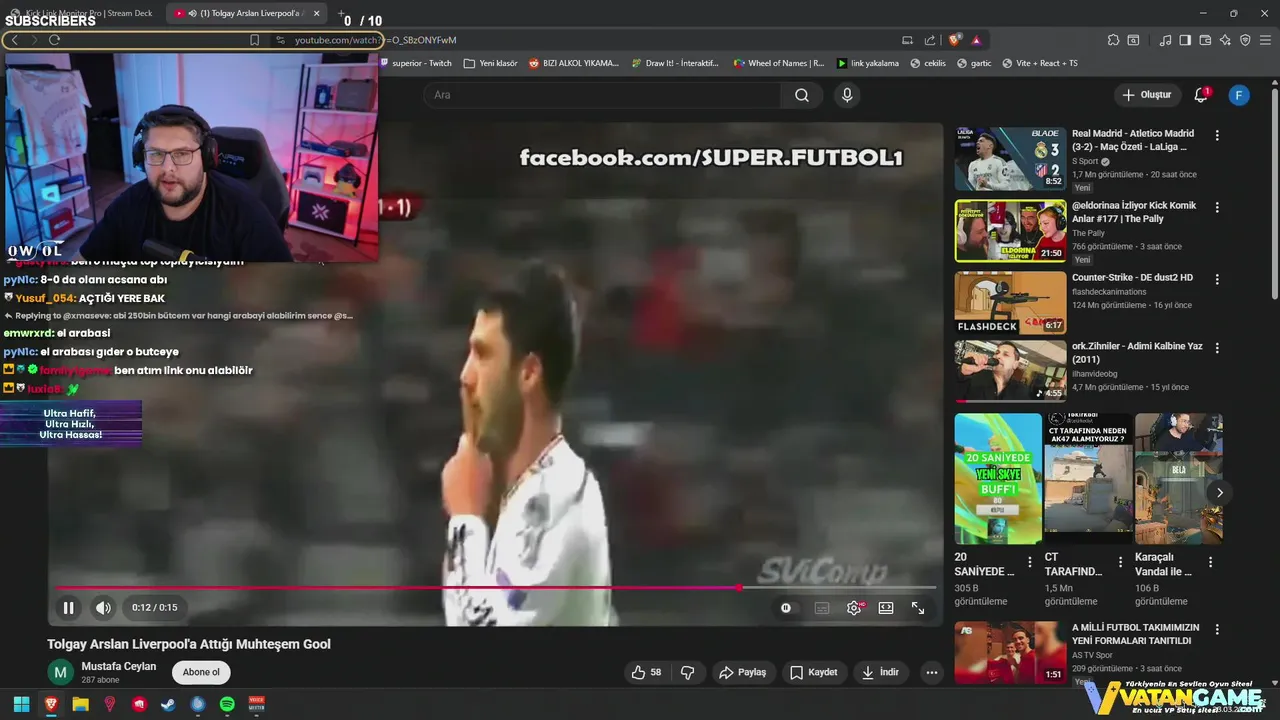Open Real Madrid - Atletico Madrid thumbnail
This screenshot has height=720, width=1280.
pos(1010,158)
